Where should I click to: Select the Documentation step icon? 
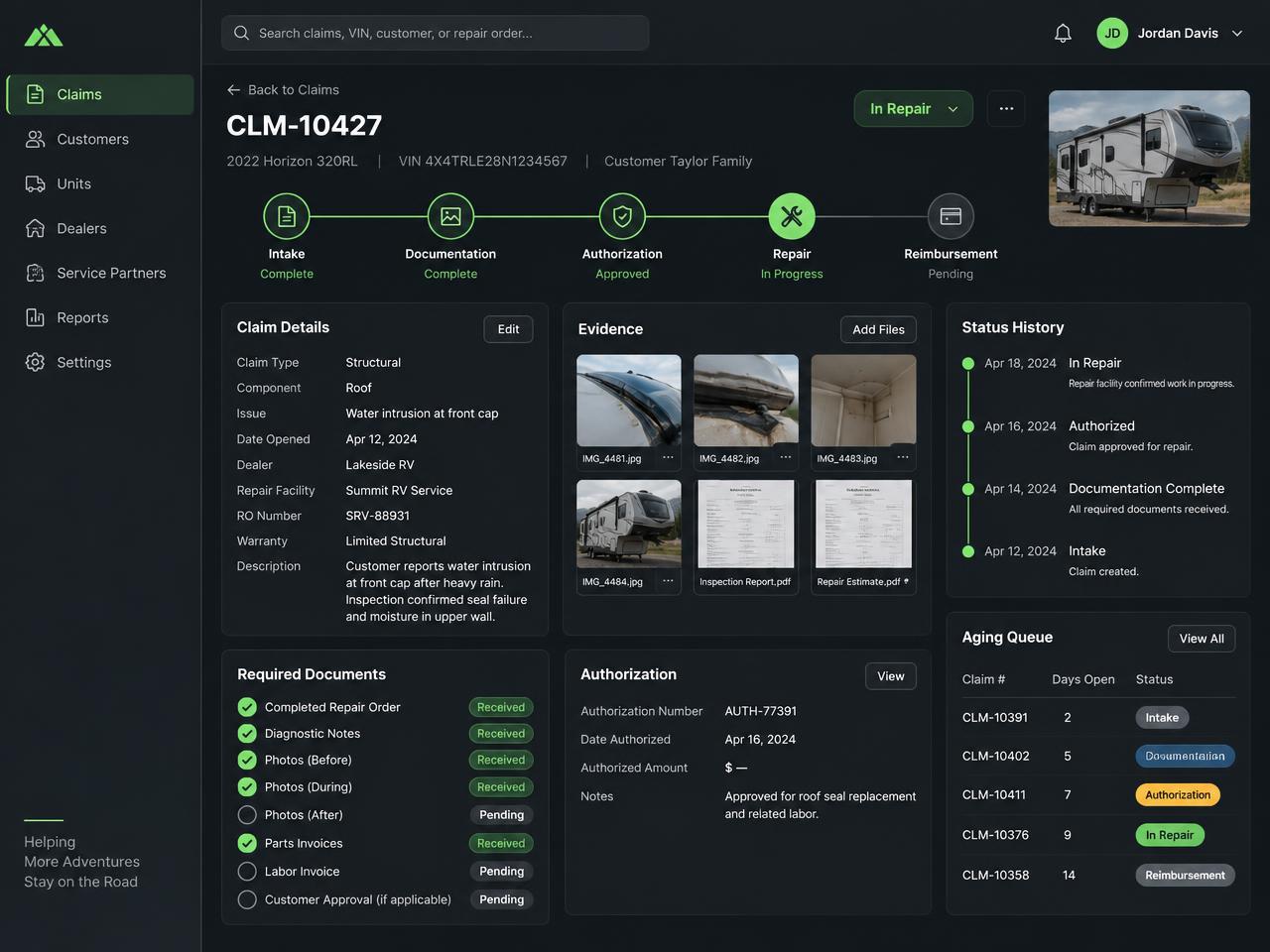point(450,216)
